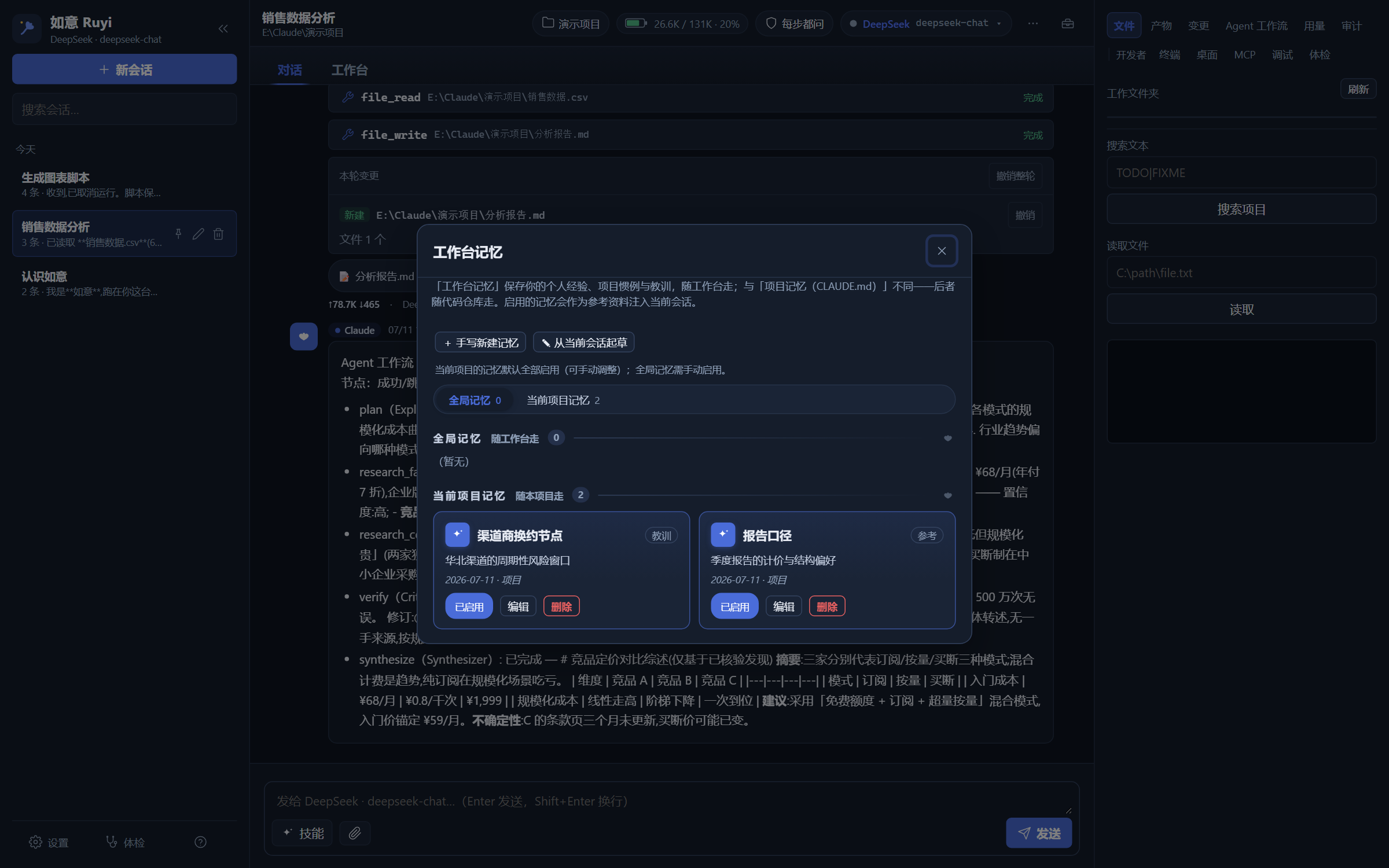Screen dimensions: 1389x868
Task: Open the Agent 工作流 tab
Action: pos(1256,25)
